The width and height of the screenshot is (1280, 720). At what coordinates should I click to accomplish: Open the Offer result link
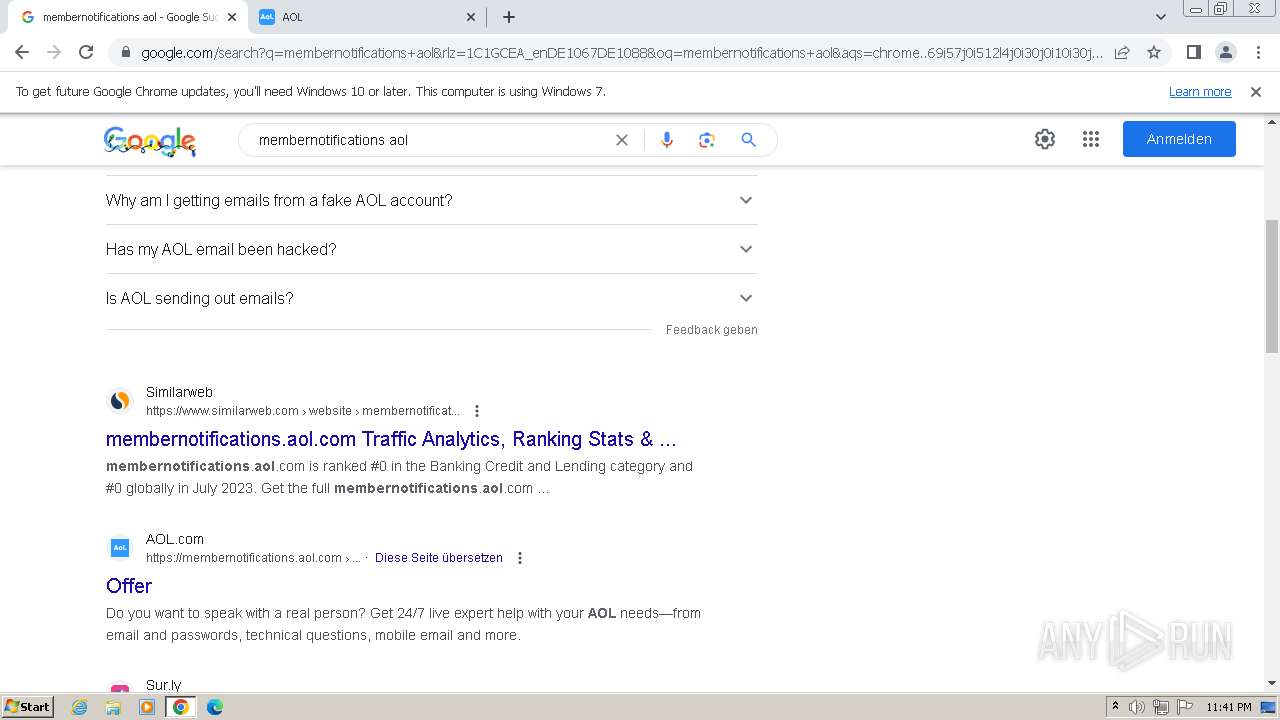(129, 586)
